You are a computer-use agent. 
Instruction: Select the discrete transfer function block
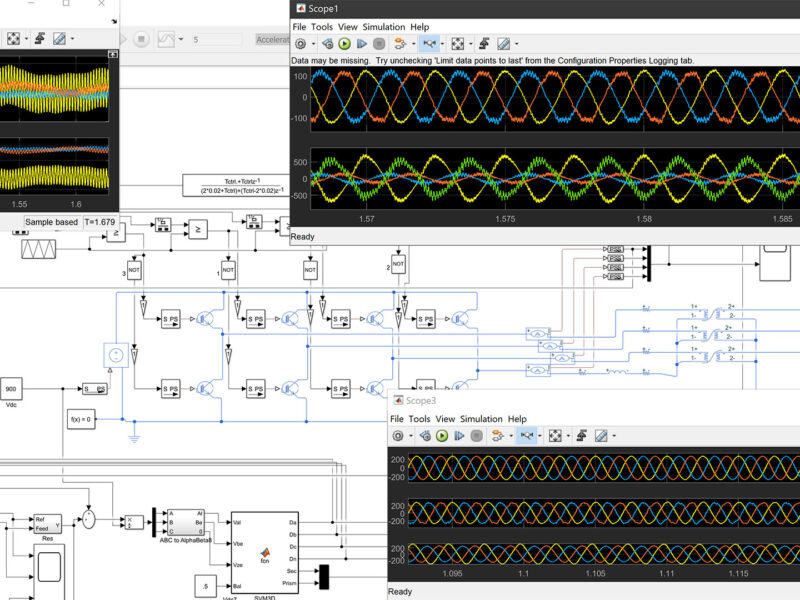tap(236, 186)
